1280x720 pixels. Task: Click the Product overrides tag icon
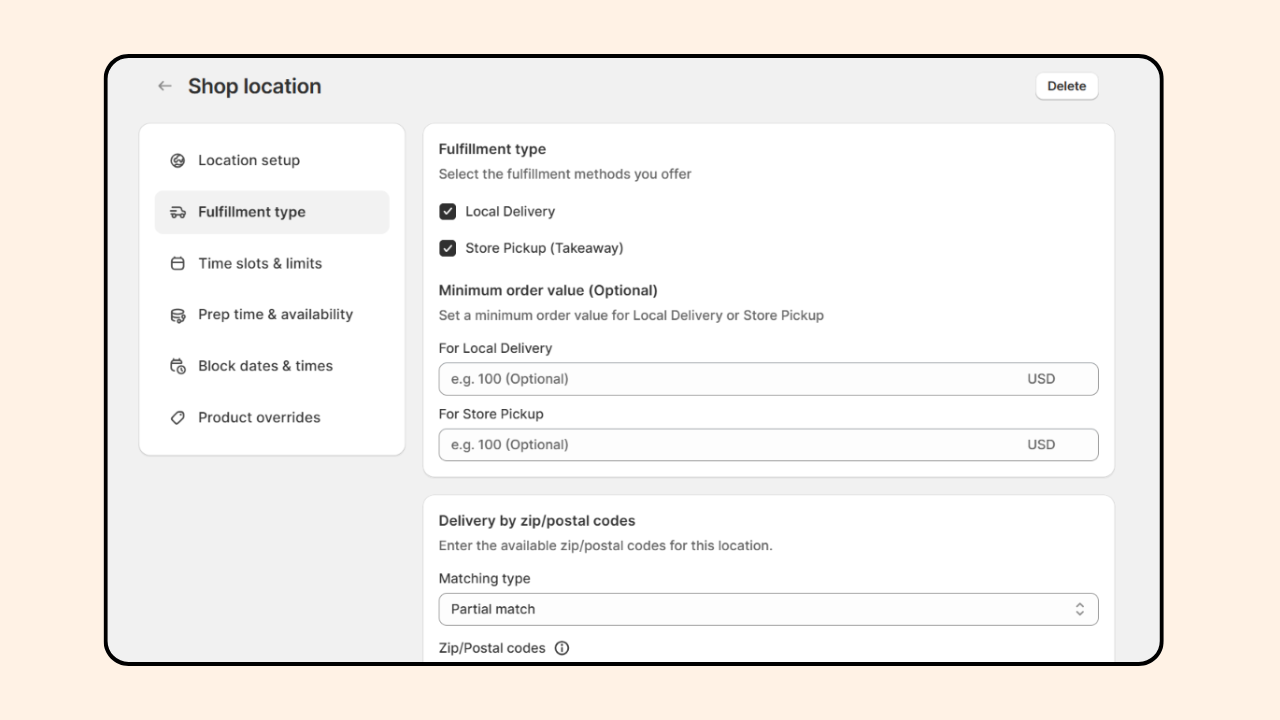178,418
